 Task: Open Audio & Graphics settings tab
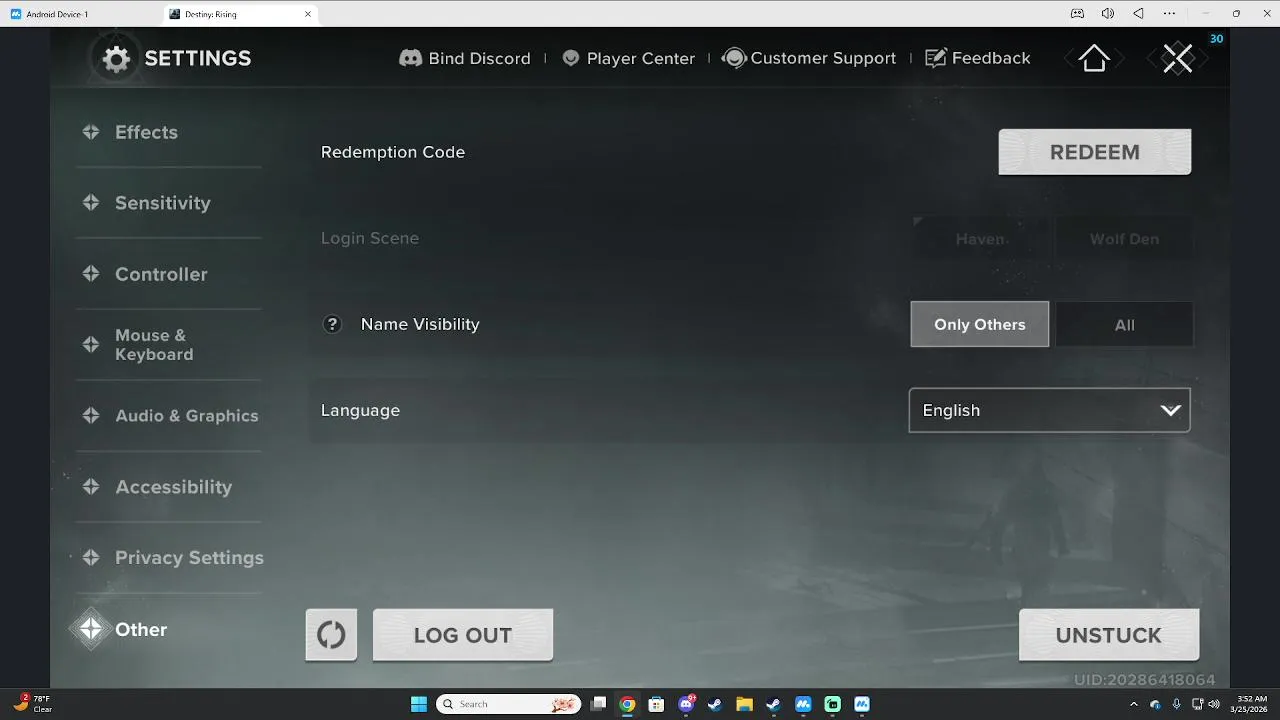pos(168,416)
